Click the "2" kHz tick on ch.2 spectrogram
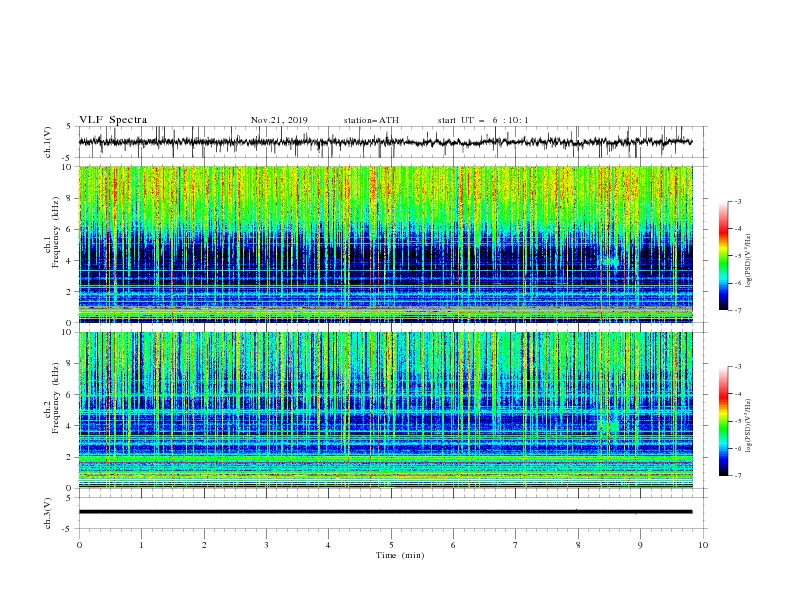The width and height of the screenshot is (792, 612). [x=70, y=457]
